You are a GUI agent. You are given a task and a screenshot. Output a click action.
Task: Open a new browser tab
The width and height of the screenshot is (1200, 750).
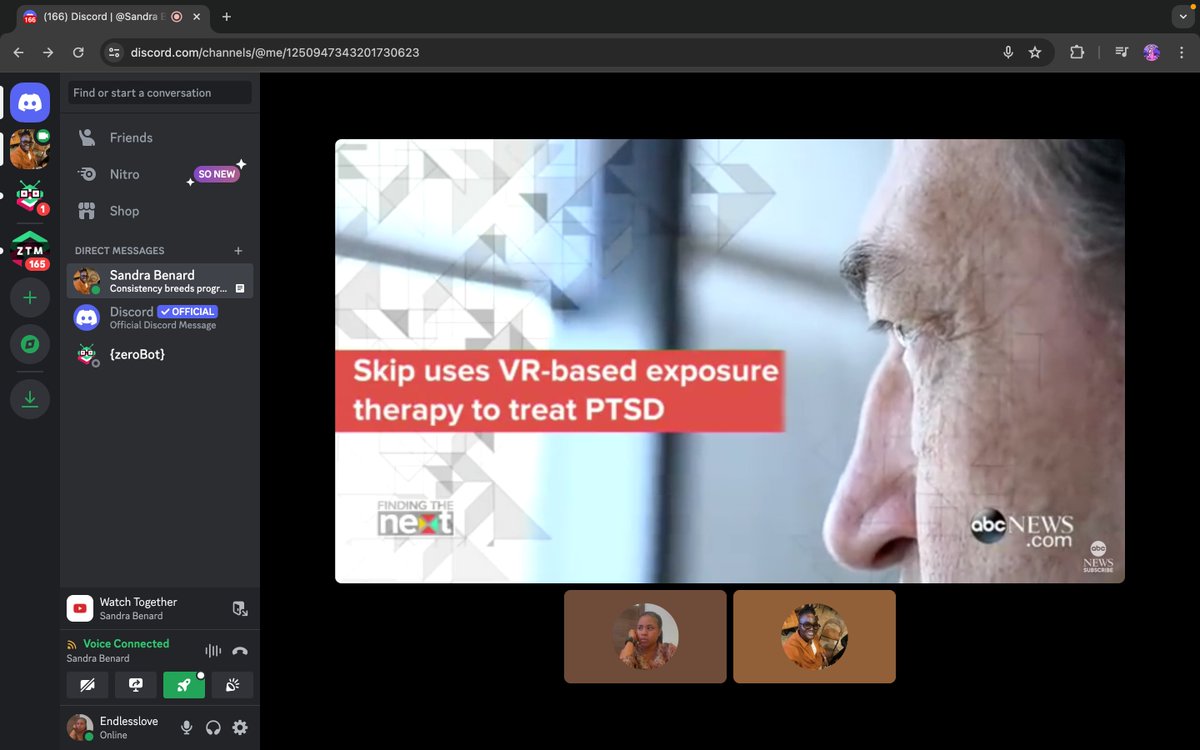pyautogui.click(x=227, y=17)
